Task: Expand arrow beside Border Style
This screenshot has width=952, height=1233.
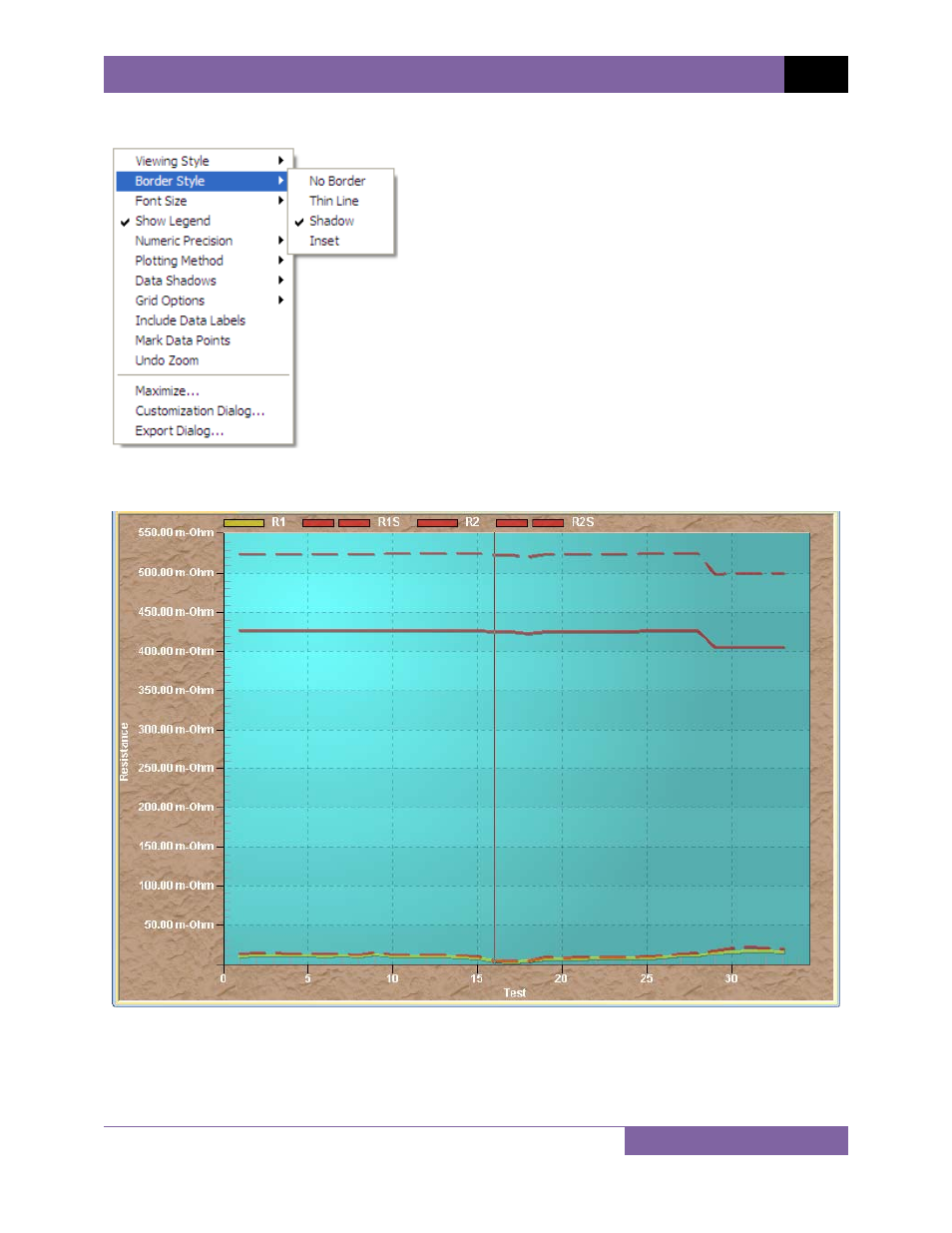Action: point(280,181)
